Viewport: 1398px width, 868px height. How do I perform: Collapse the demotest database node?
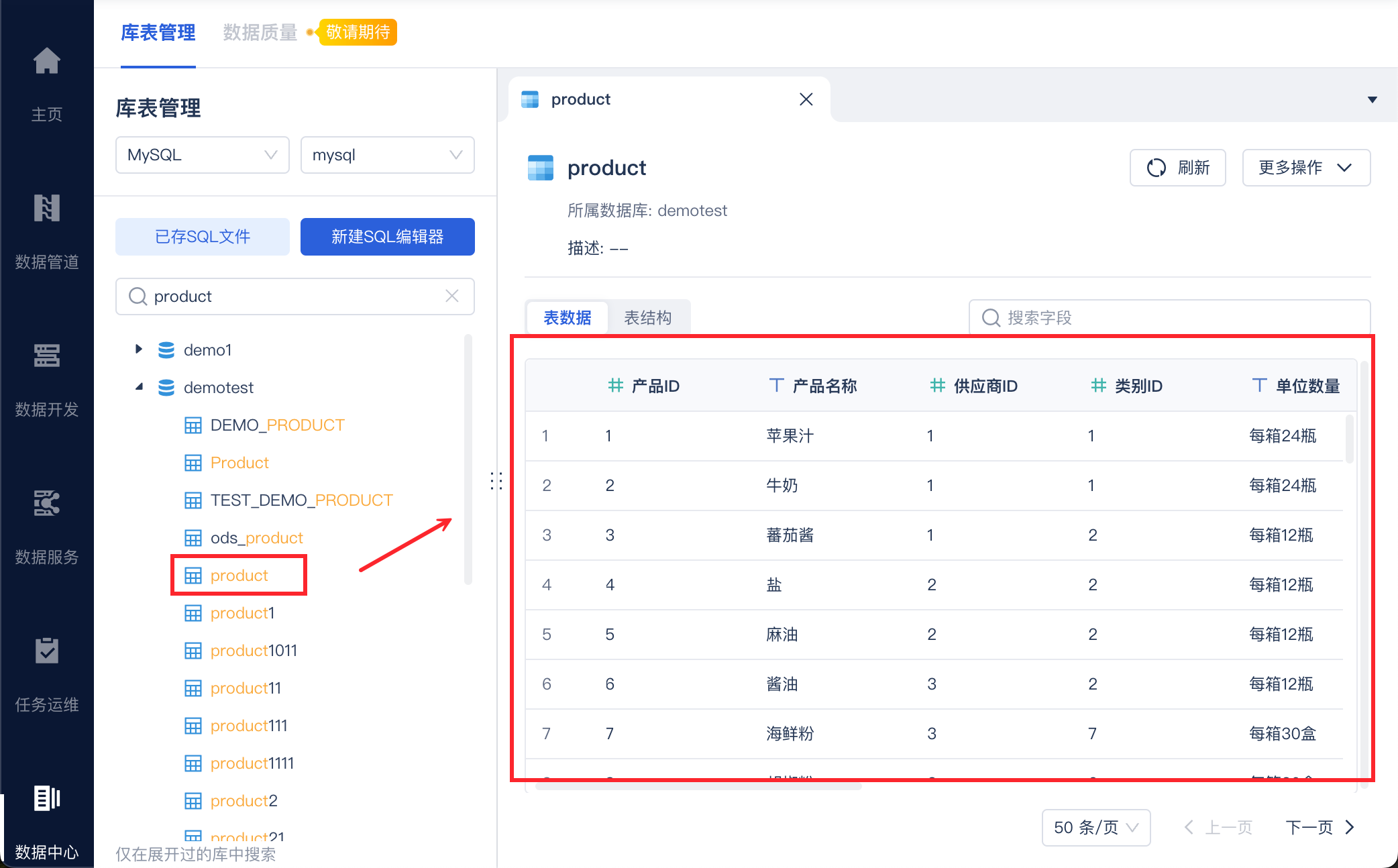[x=139, y=387]
